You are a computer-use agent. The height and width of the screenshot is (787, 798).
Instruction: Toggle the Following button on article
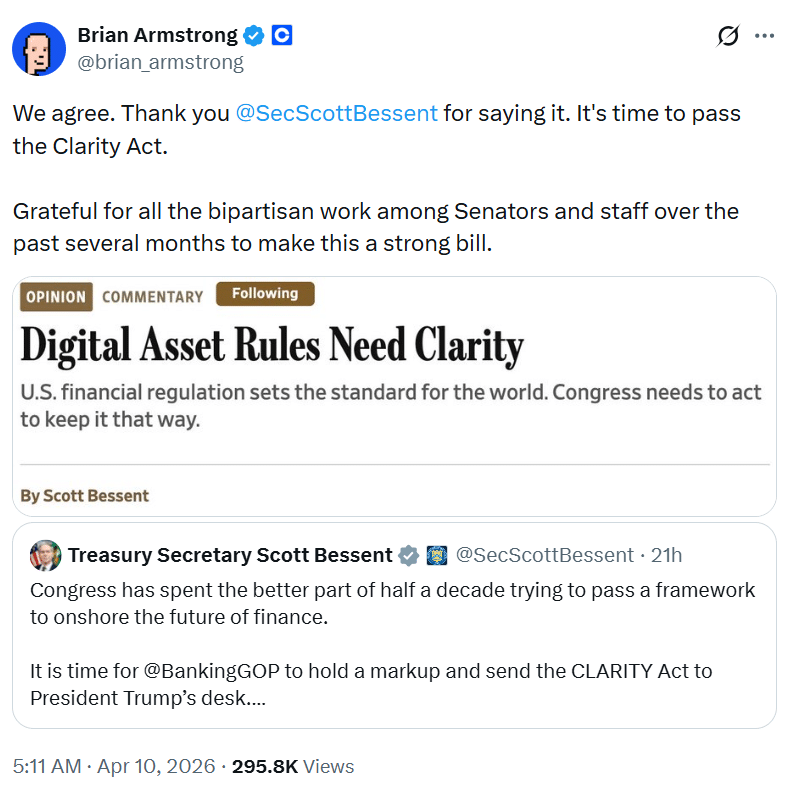(x=265, y=294)
